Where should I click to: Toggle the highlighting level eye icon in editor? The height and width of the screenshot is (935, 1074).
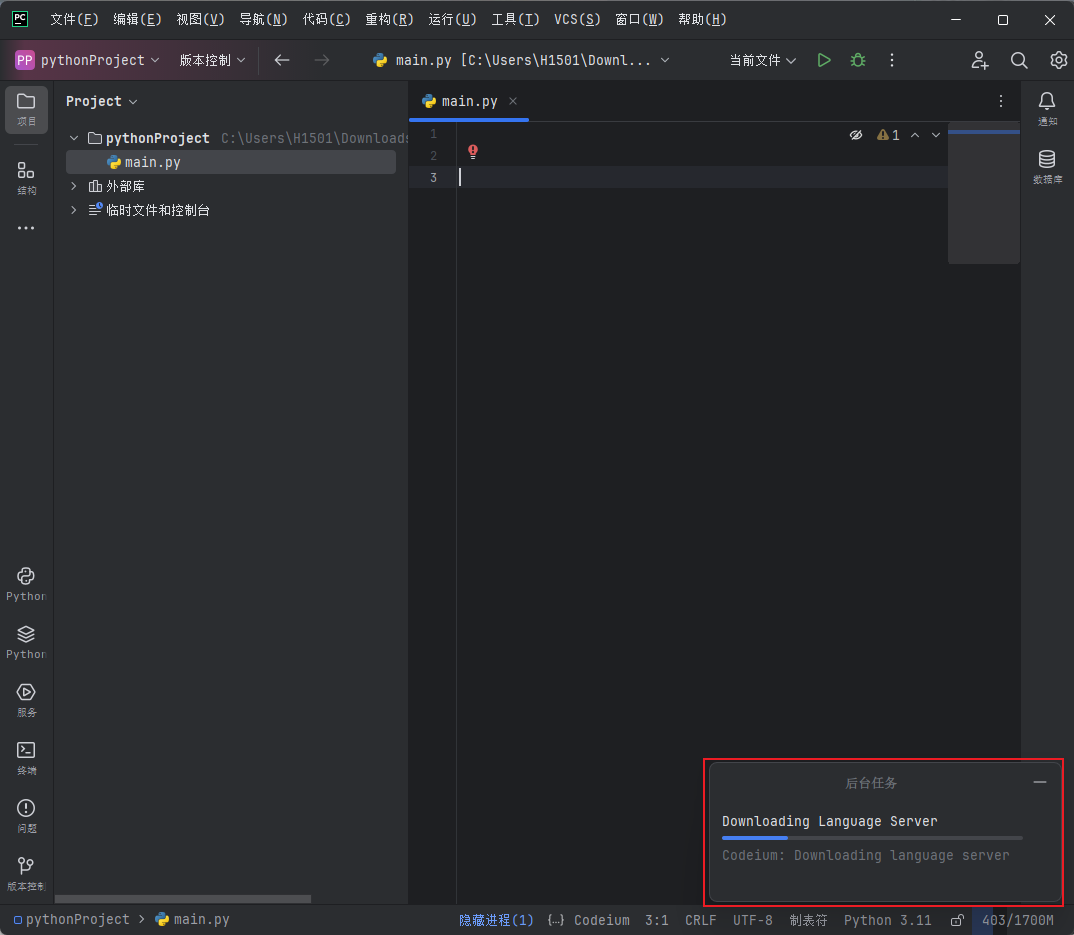coord(856,134)
